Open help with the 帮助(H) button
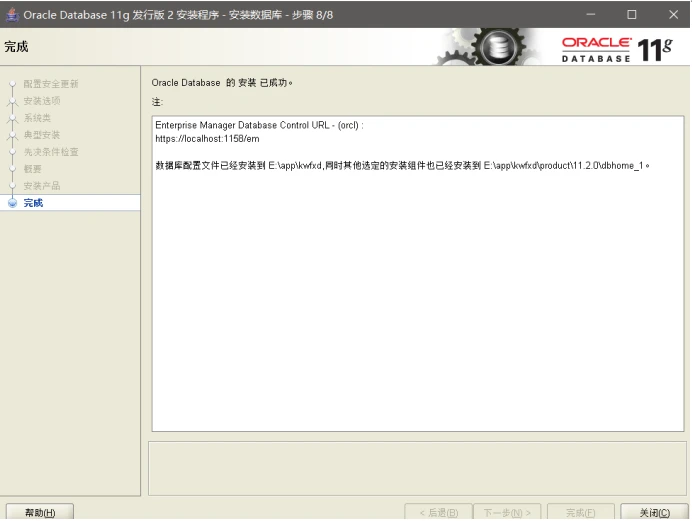The image size is (692, 521). (x=40, y=512)
